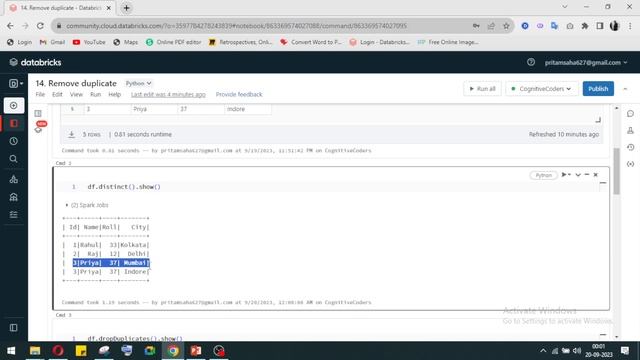Open variable explorer icon on right
Screen dimensions: 640x360
[x=630, y=164]
